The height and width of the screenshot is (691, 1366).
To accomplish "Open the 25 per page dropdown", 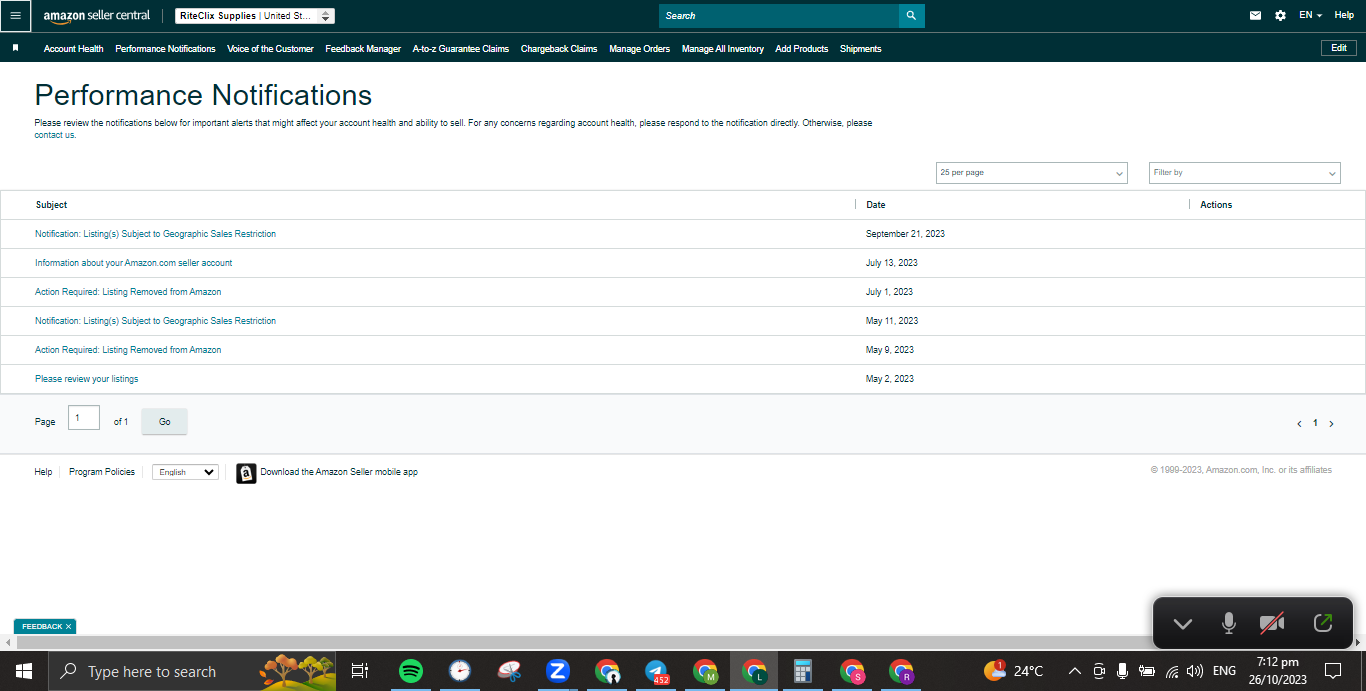I will 1032,173.
